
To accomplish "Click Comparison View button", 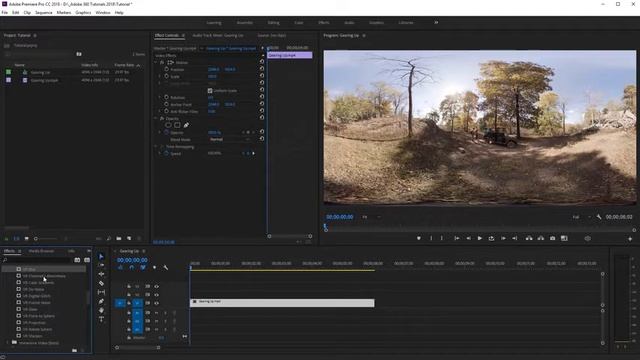I will tap(564, 238).
